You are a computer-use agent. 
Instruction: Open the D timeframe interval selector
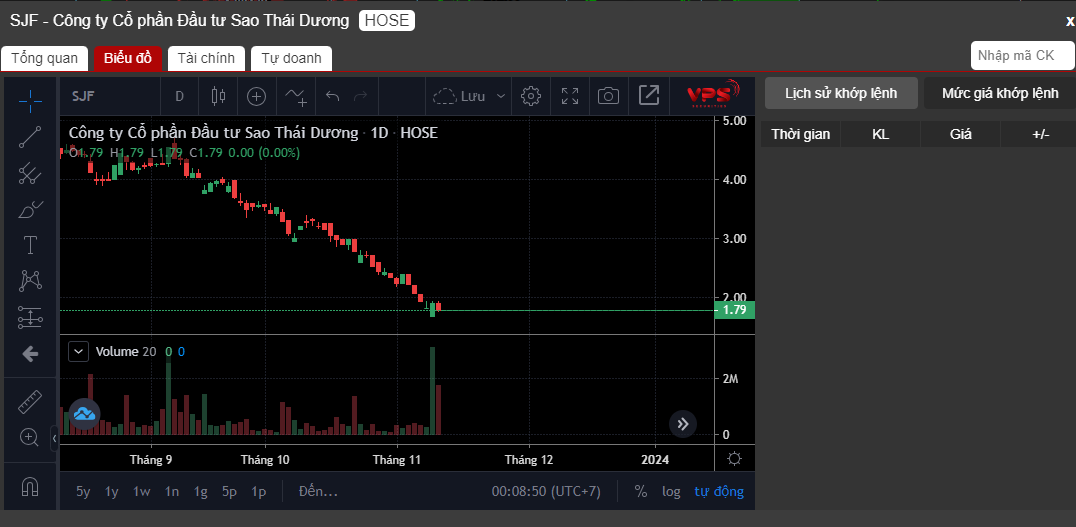click(x=180, y=96)
